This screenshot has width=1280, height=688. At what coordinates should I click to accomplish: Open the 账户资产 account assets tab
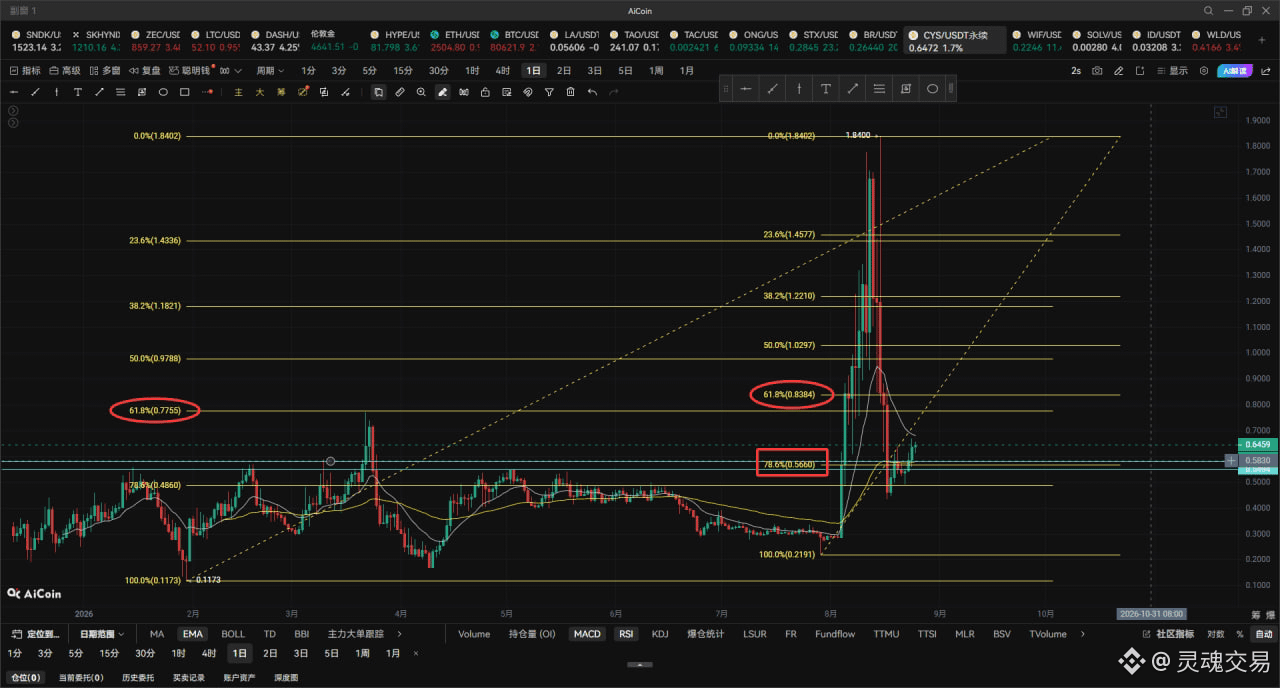239,677
